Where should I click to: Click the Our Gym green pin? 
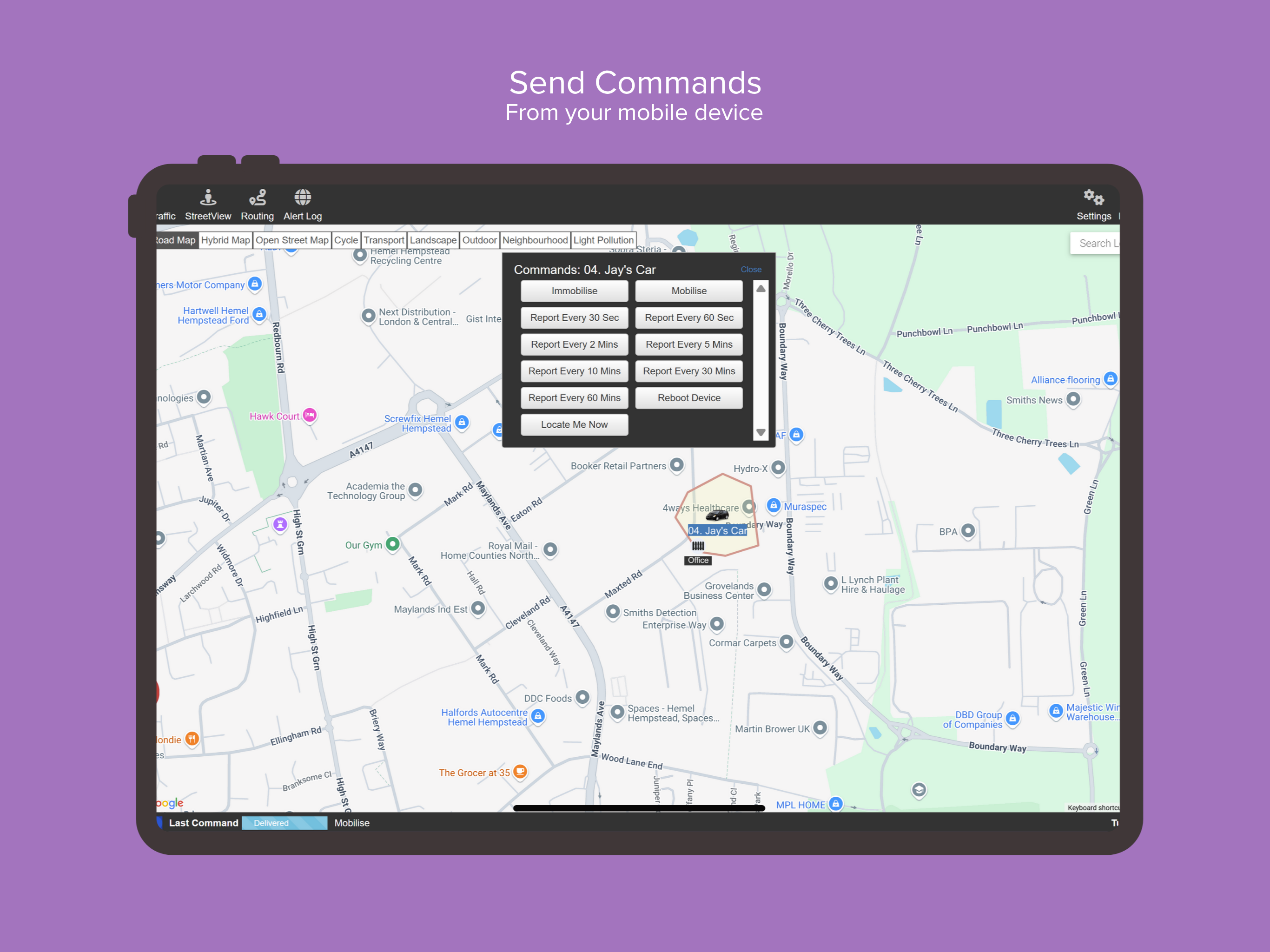tap(393, 543)
